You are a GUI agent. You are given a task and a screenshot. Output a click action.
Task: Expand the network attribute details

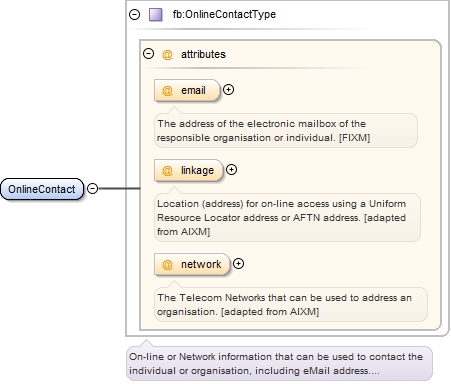click(238, 264)
